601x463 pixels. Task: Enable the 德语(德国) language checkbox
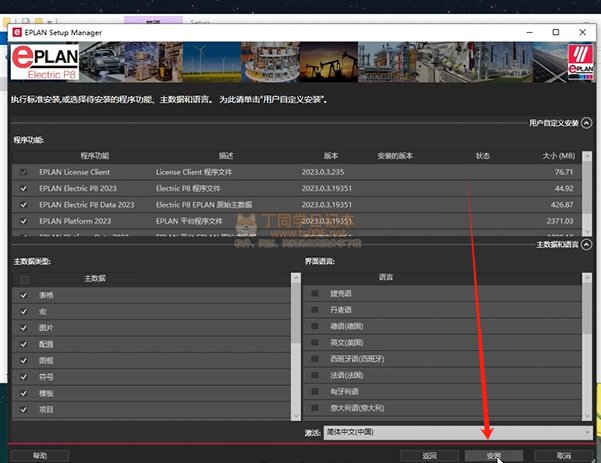point(315,326)
